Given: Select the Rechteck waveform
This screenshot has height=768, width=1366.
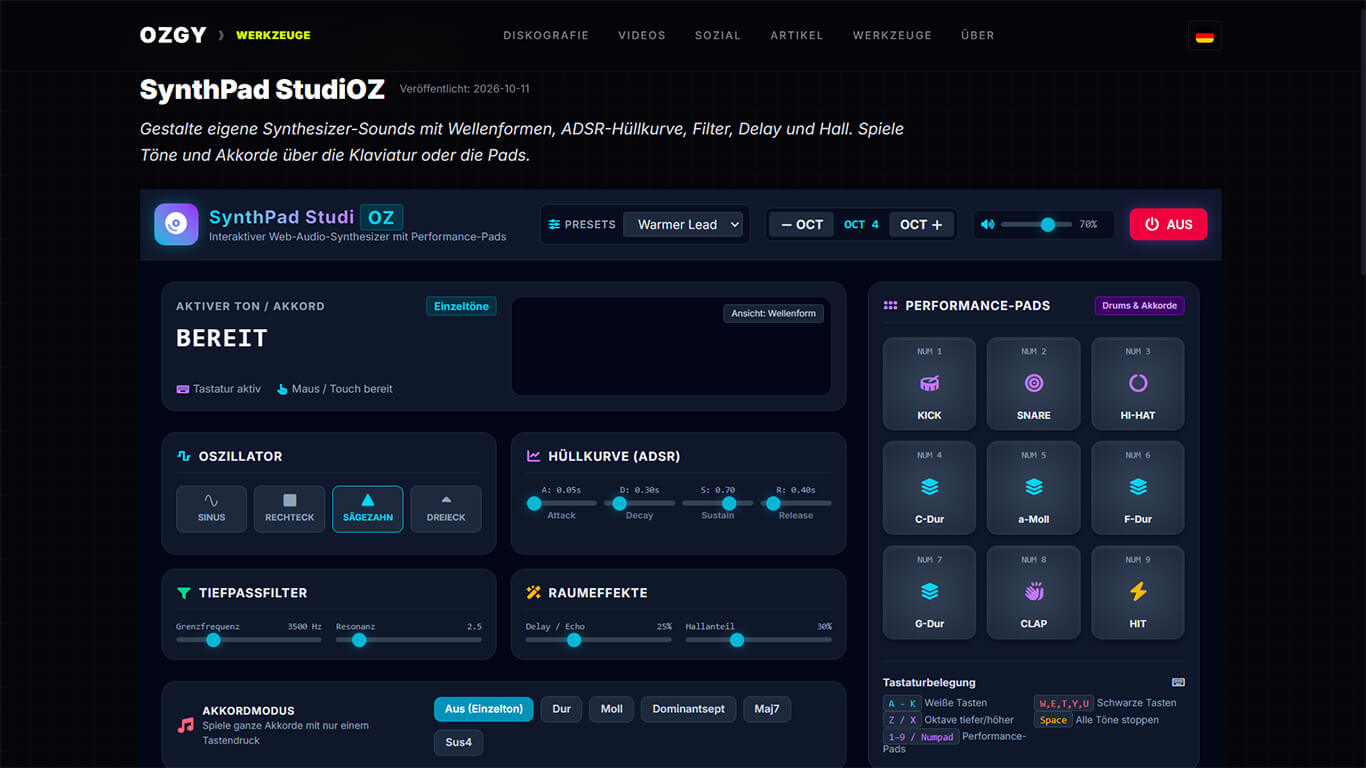Looking at the screenshot, I should [289, 509].
